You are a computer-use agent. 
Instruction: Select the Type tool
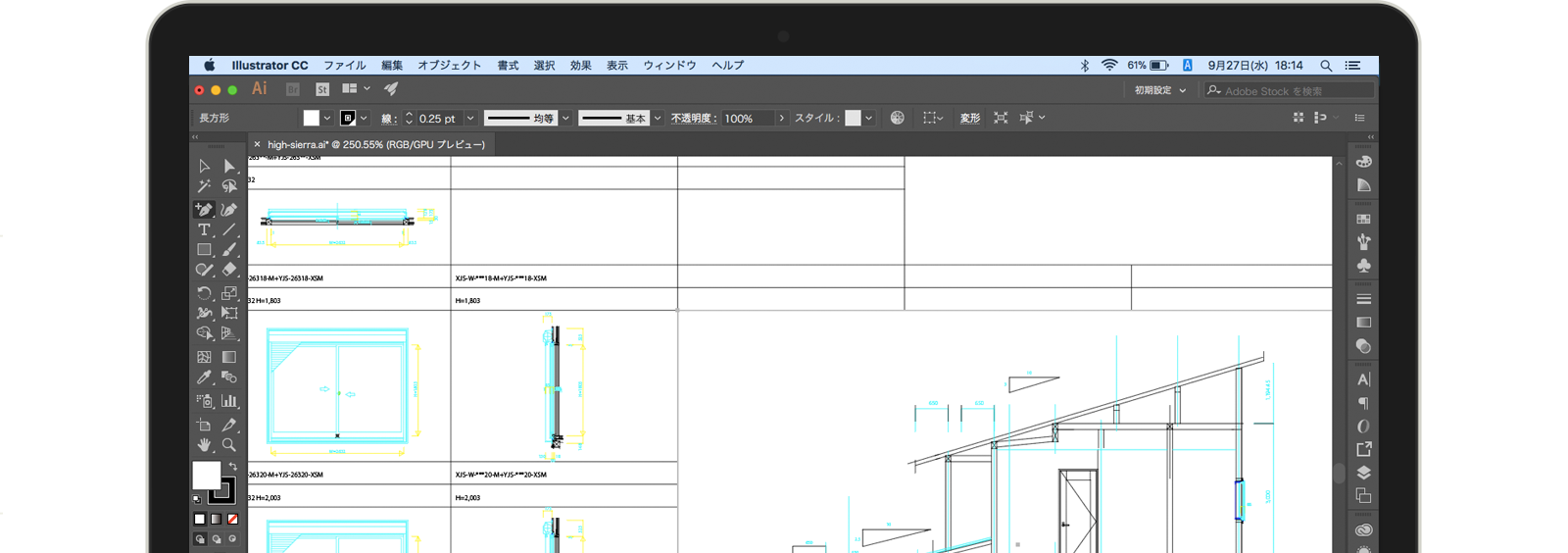[x=204, y=229]
